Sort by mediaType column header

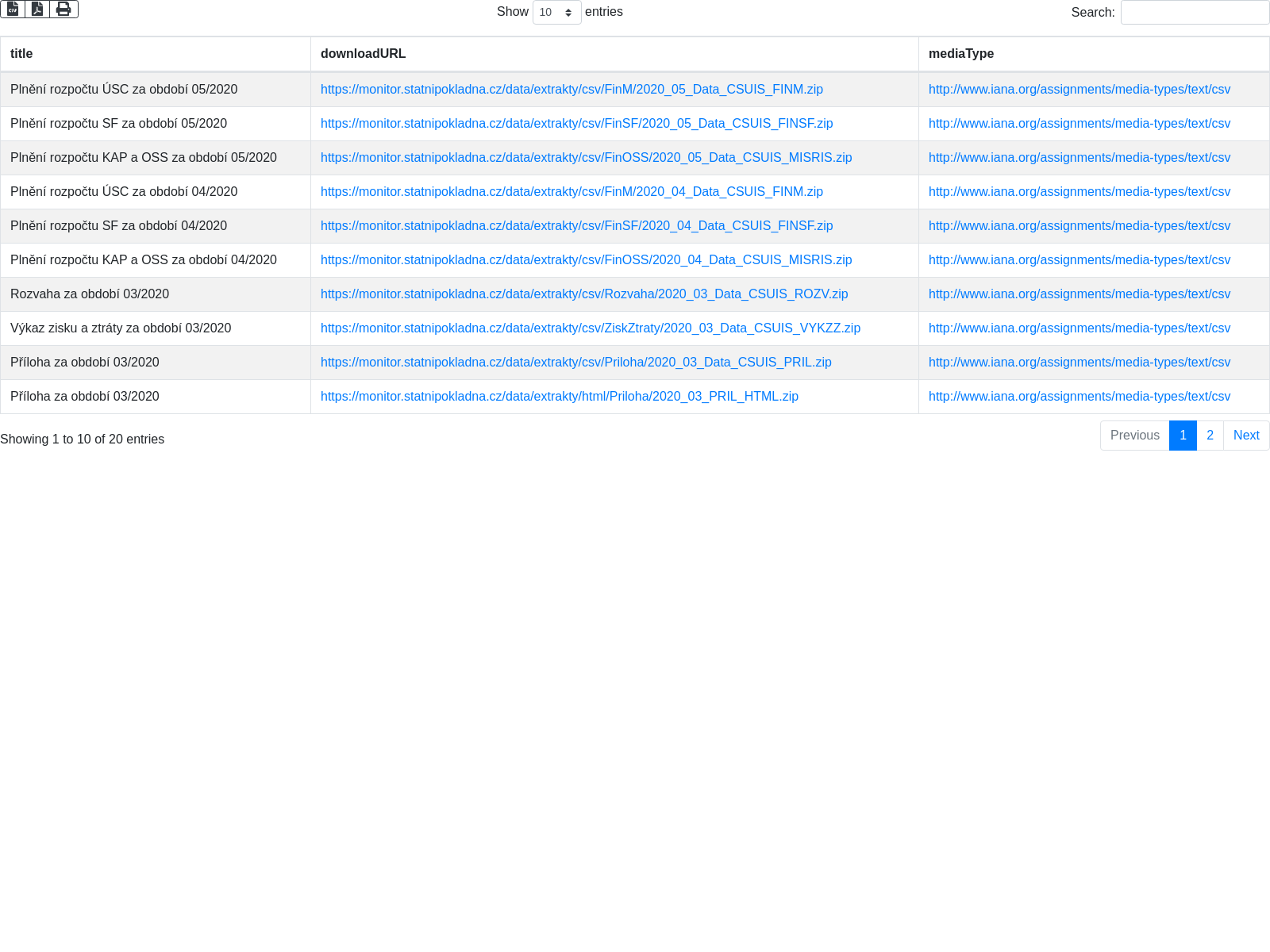960,54
